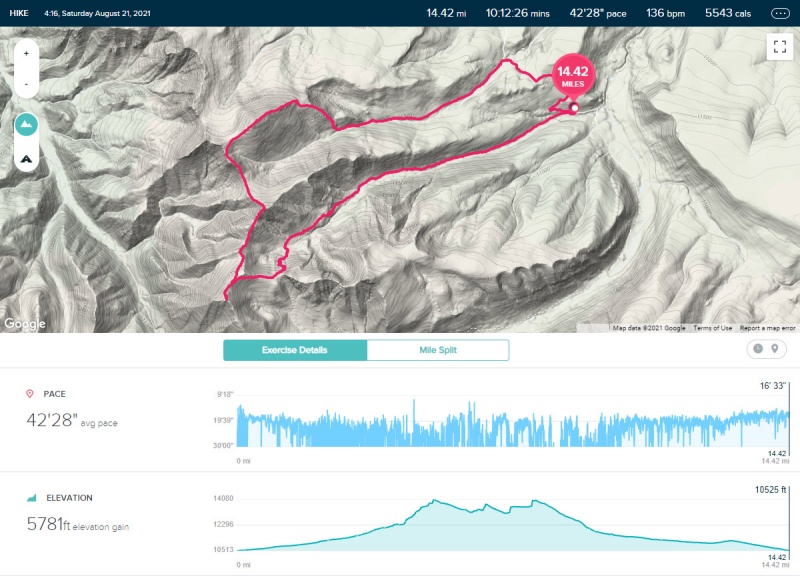Toggle chart axis to time clock icon
Screen dimensions: 800x576
(x=758, y=348)
